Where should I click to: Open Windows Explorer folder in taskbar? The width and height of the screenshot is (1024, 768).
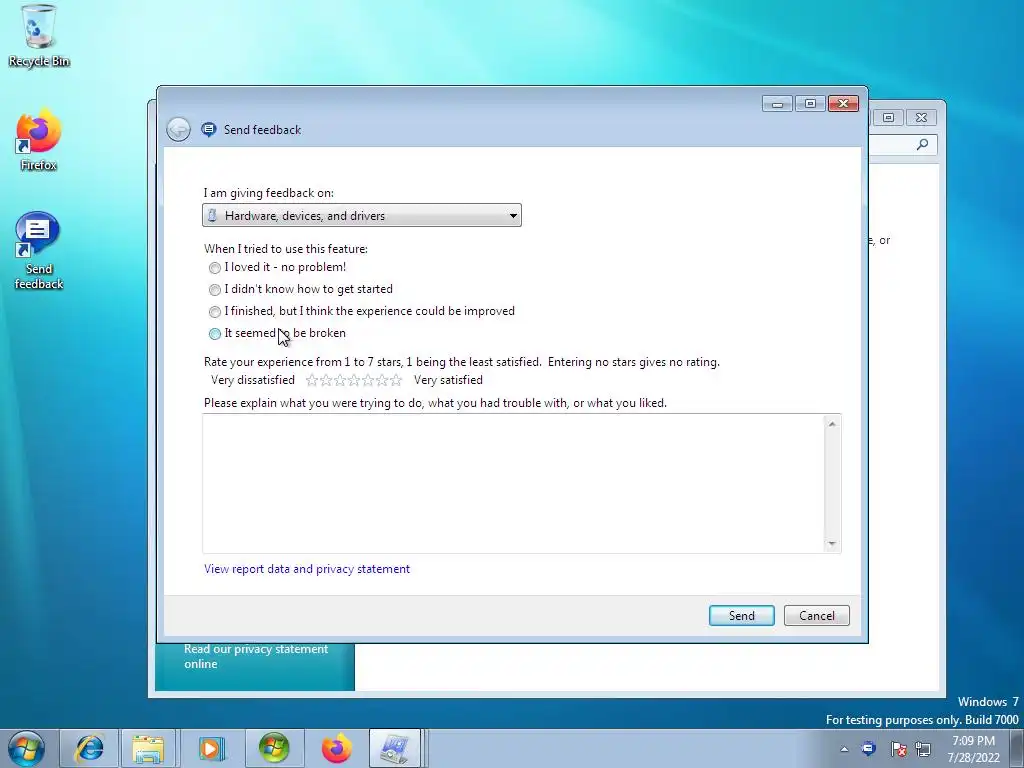coord(148,748)
